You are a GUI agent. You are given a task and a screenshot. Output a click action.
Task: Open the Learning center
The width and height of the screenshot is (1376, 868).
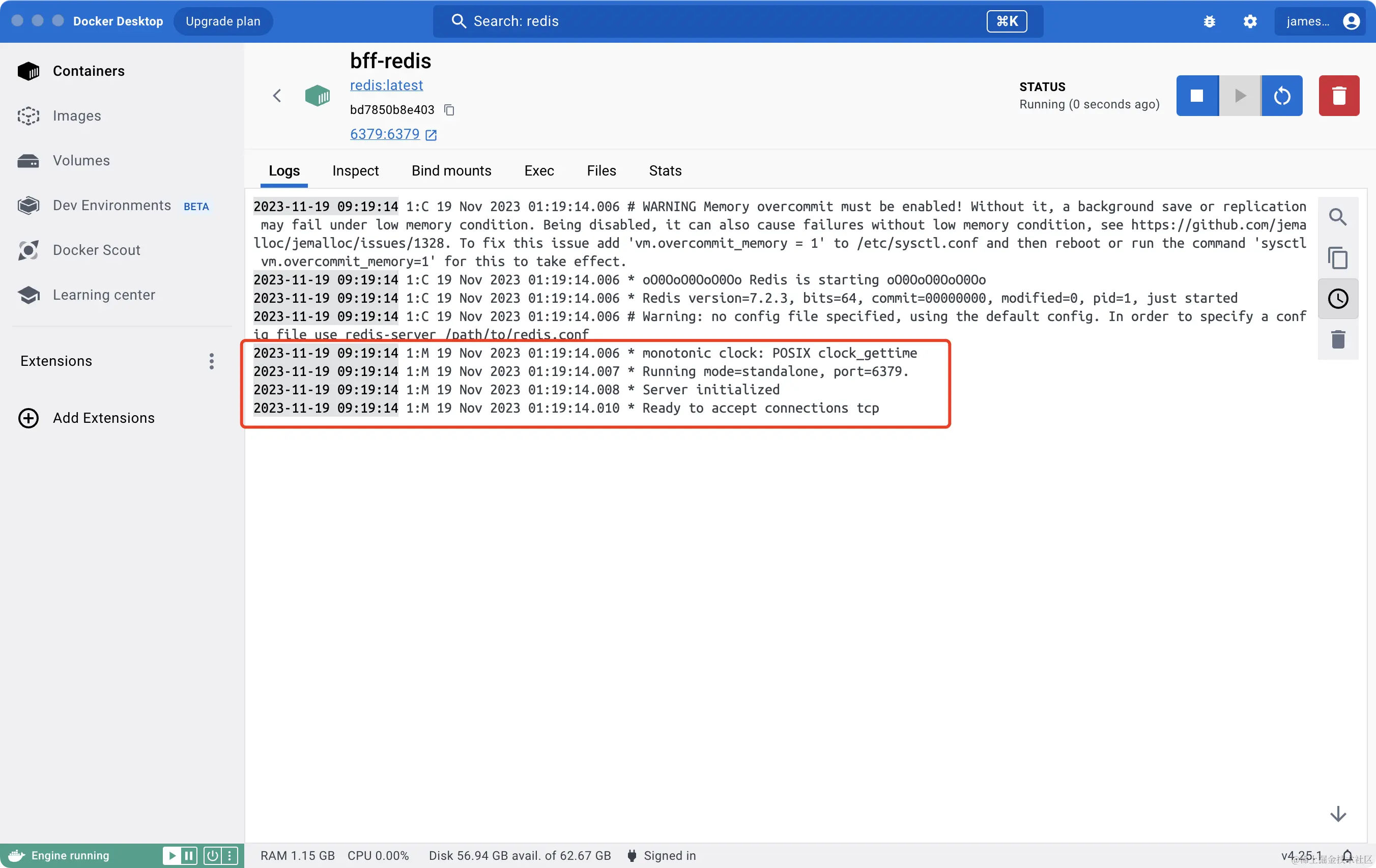pos(104,295)
